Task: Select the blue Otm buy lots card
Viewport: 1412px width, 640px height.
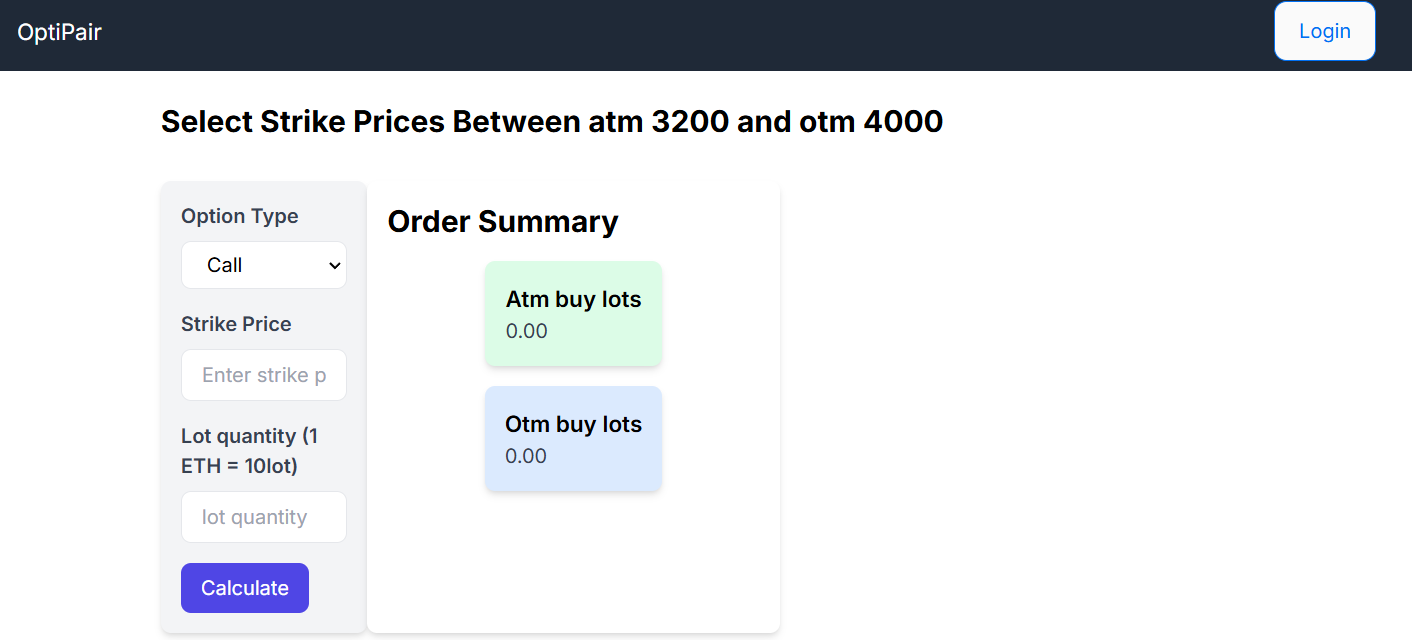Action: 573,439
